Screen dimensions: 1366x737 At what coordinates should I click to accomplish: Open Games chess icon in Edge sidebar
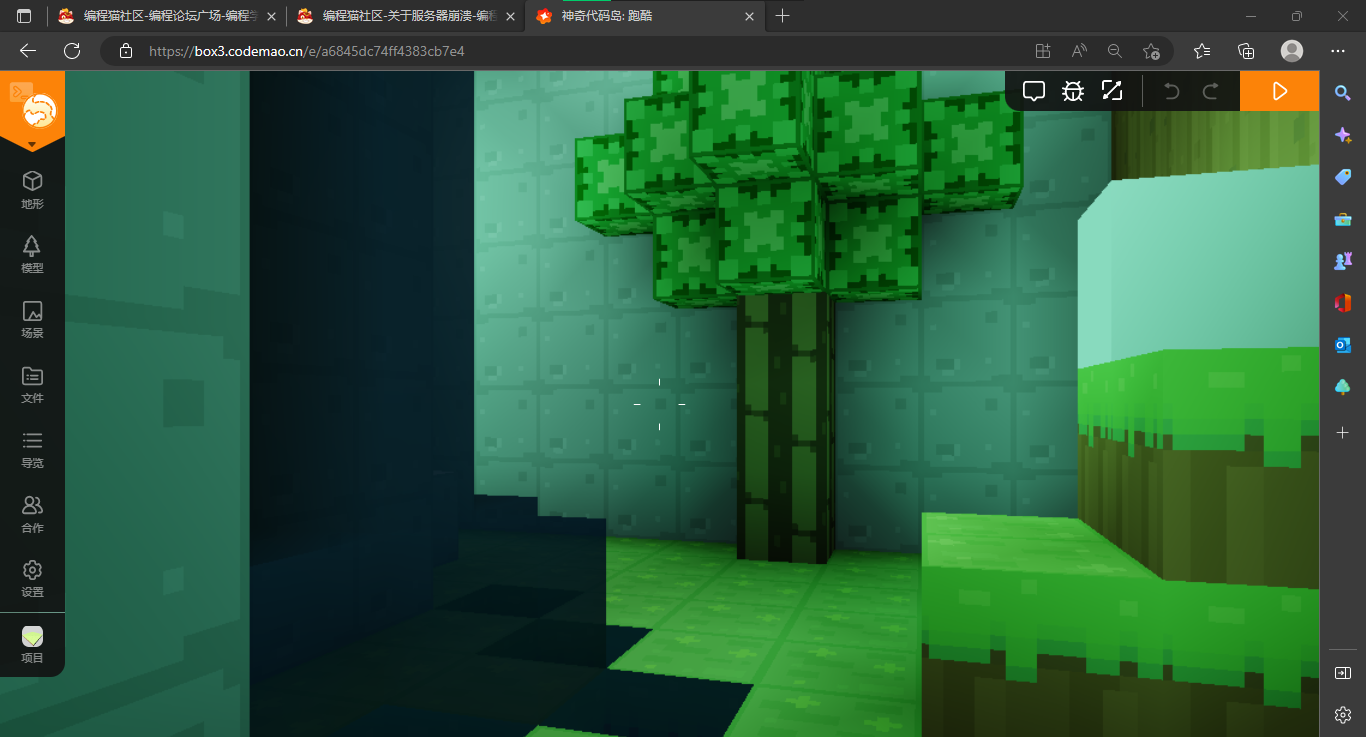[x=1343, y=261]
